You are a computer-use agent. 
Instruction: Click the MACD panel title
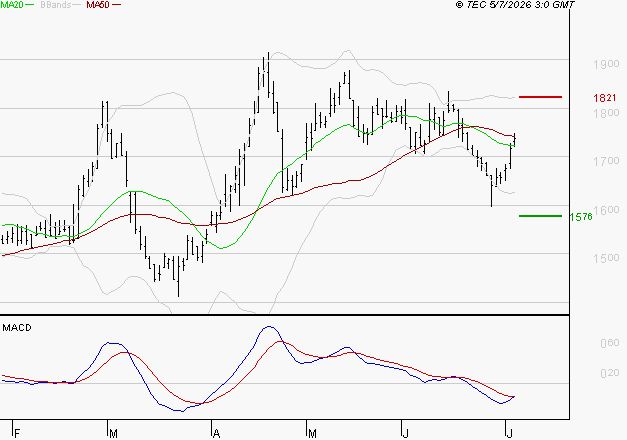tap(17, 328)
